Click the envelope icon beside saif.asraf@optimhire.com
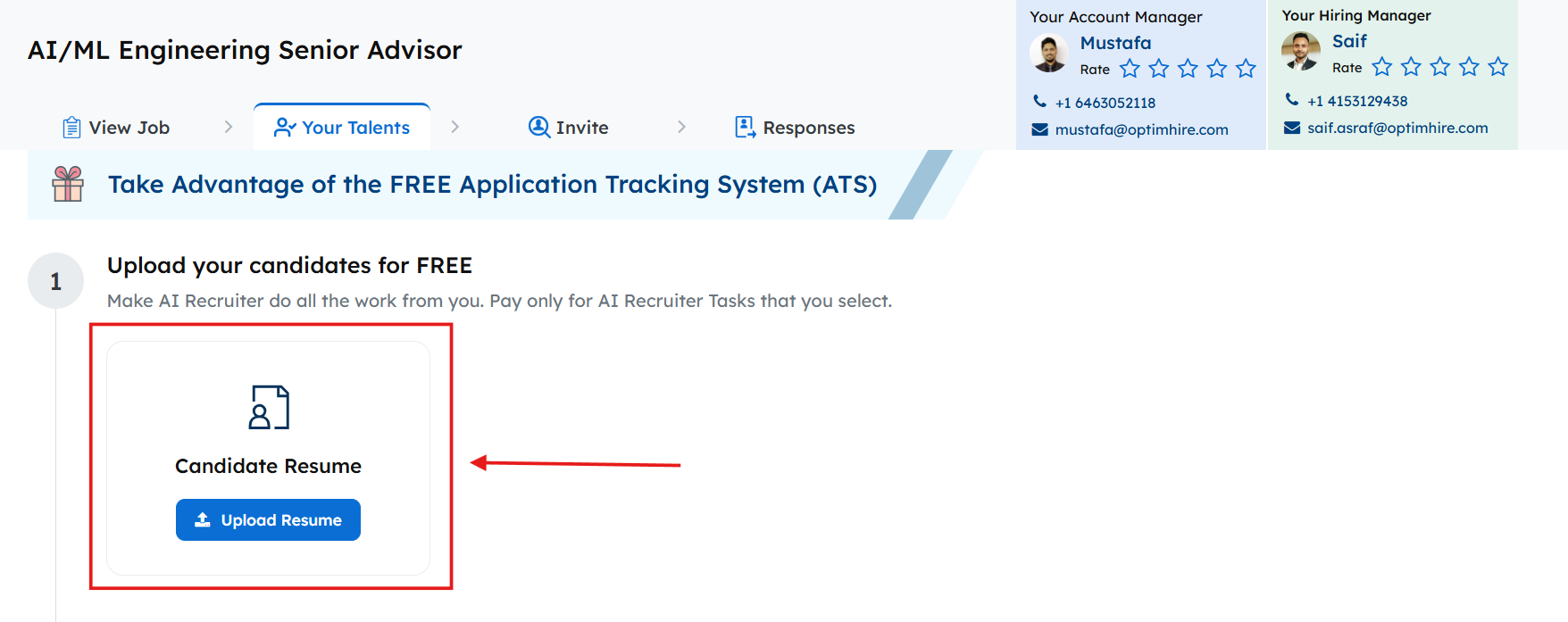 (x=1291, y=128)
